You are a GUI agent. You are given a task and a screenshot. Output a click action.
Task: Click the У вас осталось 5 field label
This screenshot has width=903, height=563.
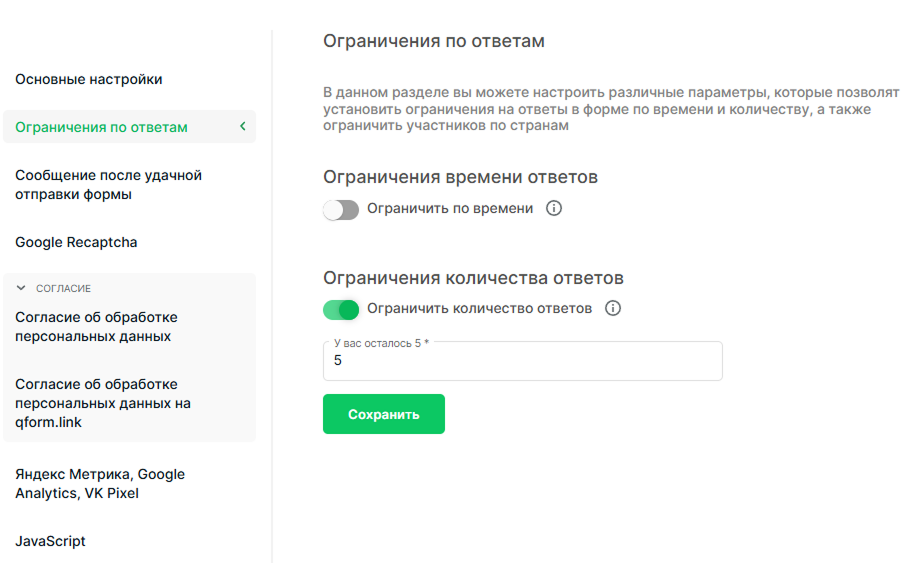tap(381, 343)
